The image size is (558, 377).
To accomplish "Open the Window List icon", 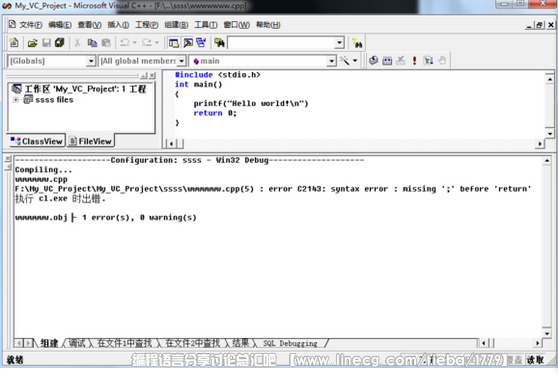I will click(201, 43).
